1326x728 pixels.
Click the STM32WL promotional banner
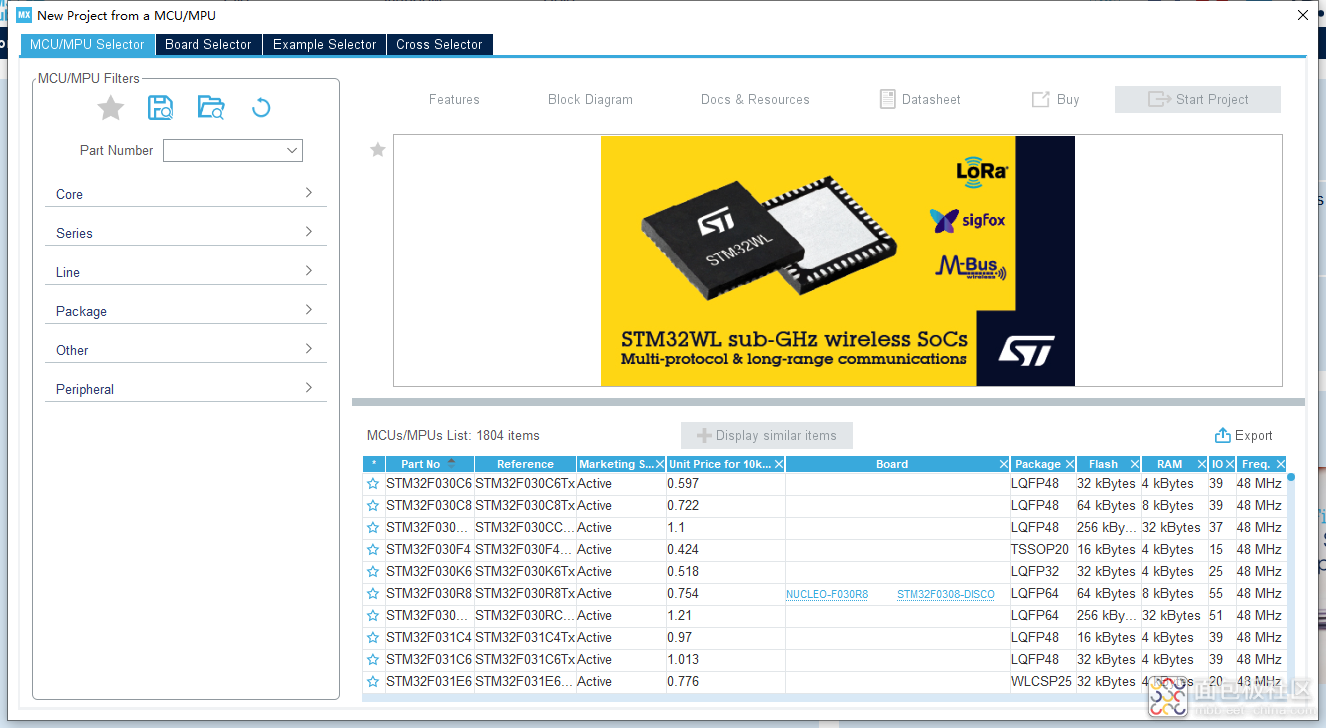pos(838,260)
